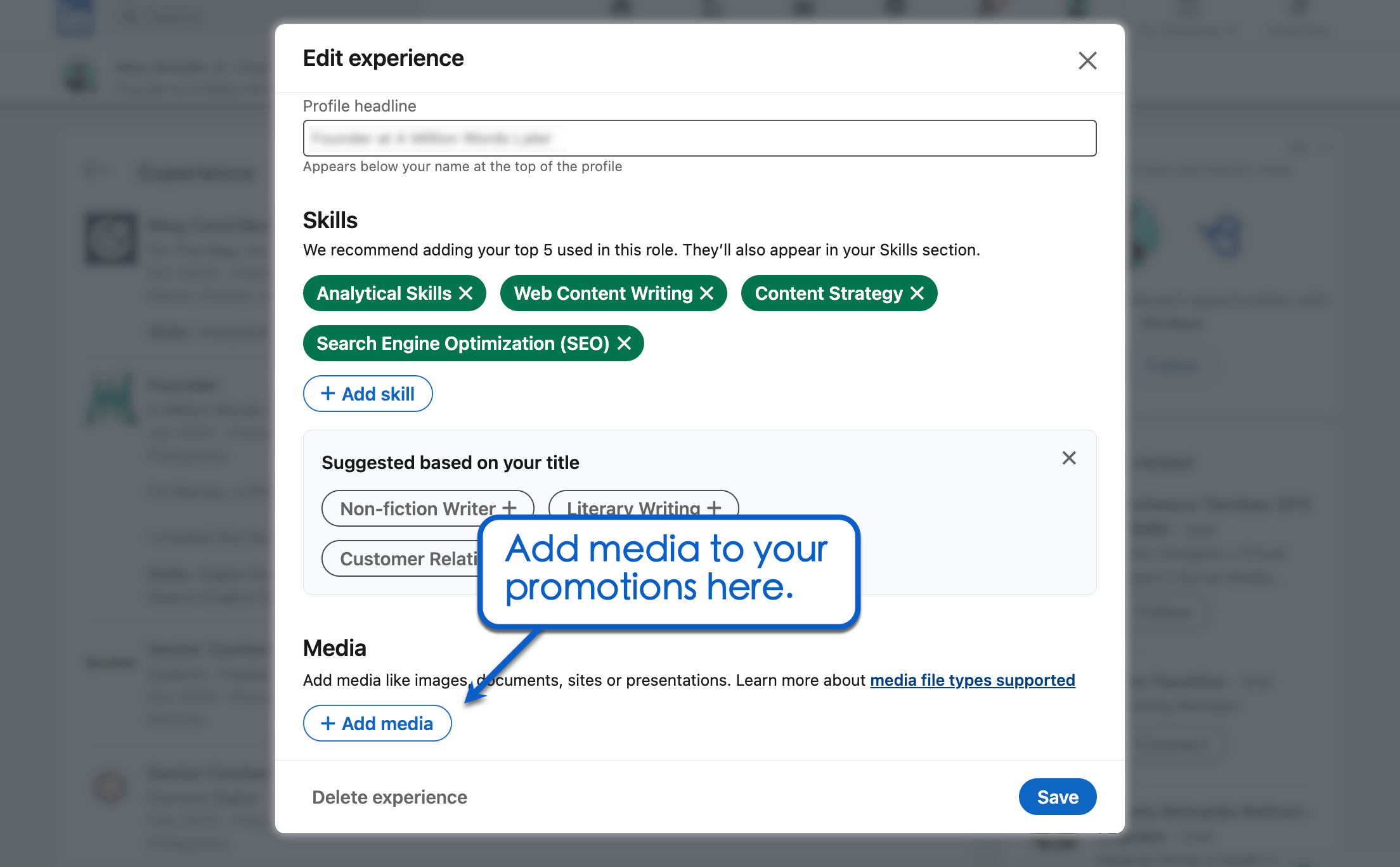
Task: Remove the Analytical Skills skill tag
Action: point(467,293)
